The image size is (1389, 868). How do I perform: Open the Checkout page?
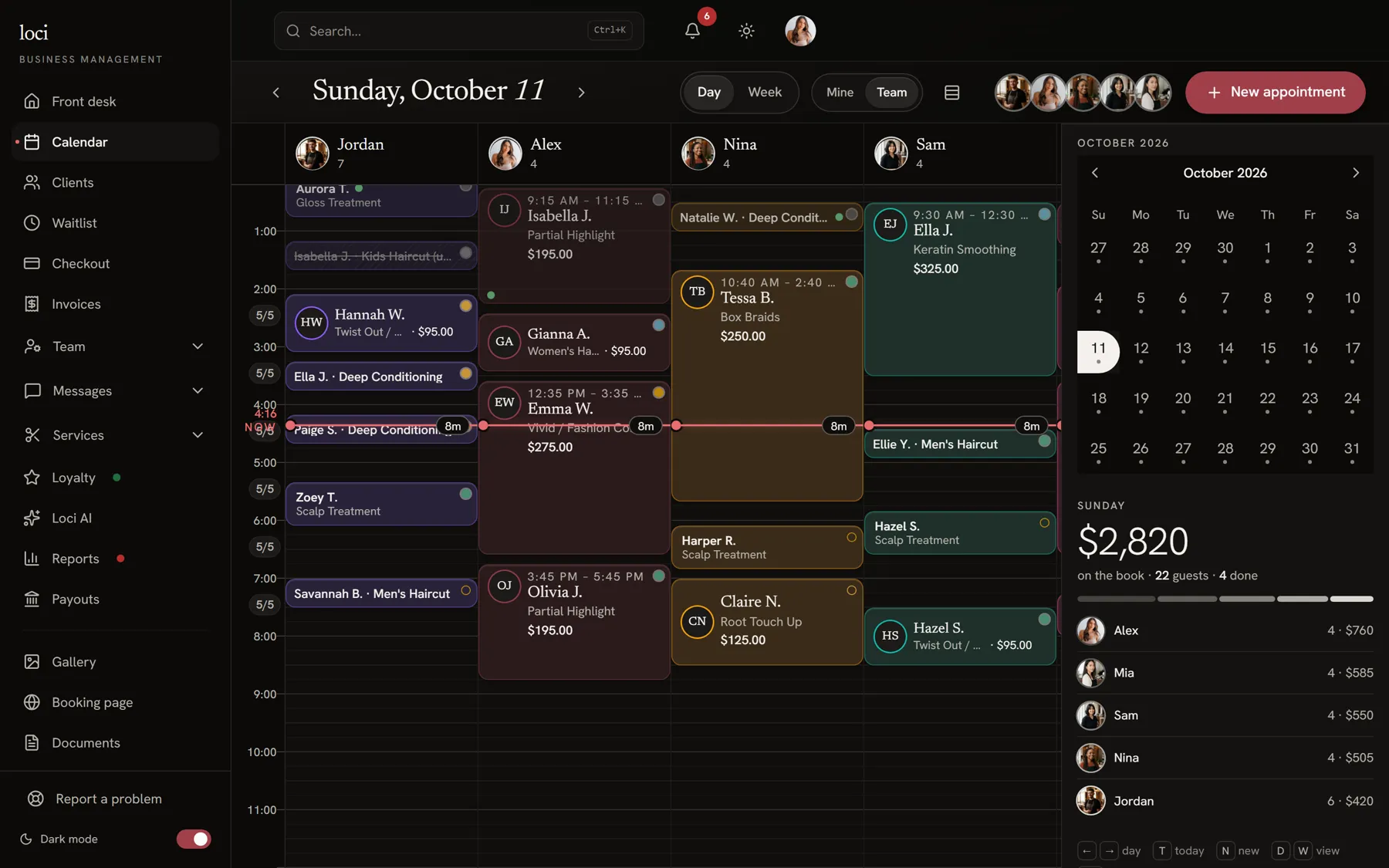pyautogui.click(x=115, y=264)
